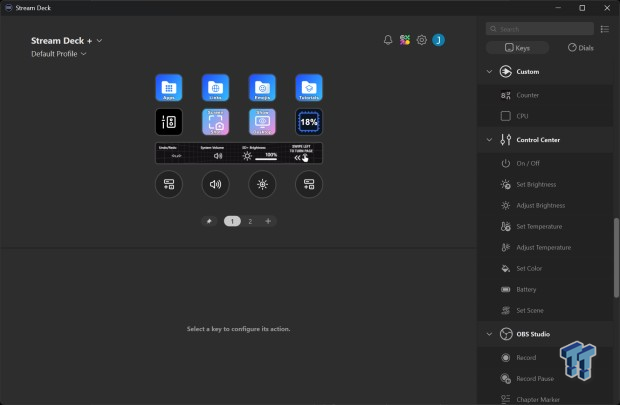The image size is (620, 405).
Task: Select the Screen Shot key
Action: point(215,122)
